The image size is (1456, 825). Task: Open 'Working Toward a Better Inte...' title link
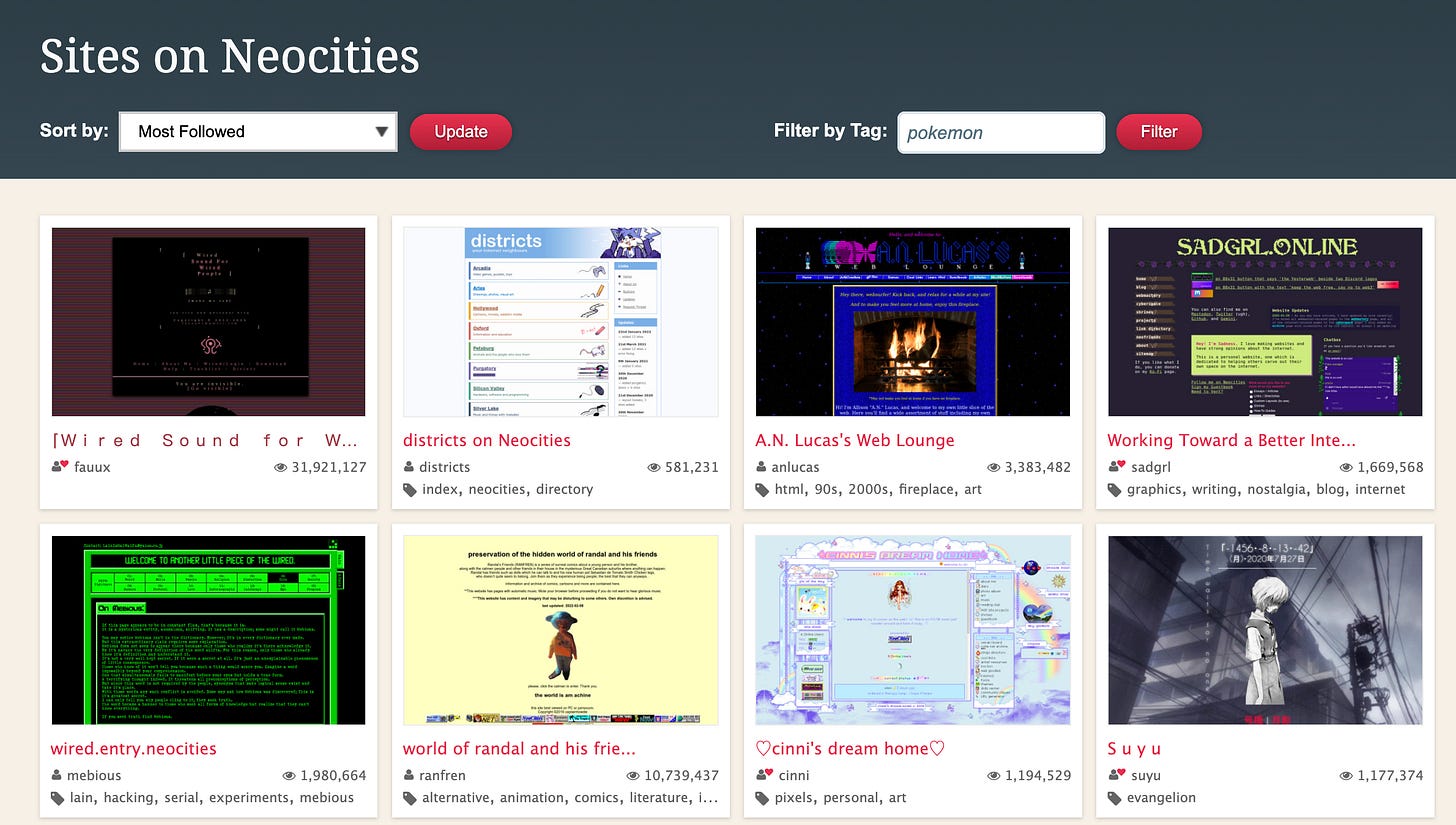pyautogui.click(x=1231, y=440)
